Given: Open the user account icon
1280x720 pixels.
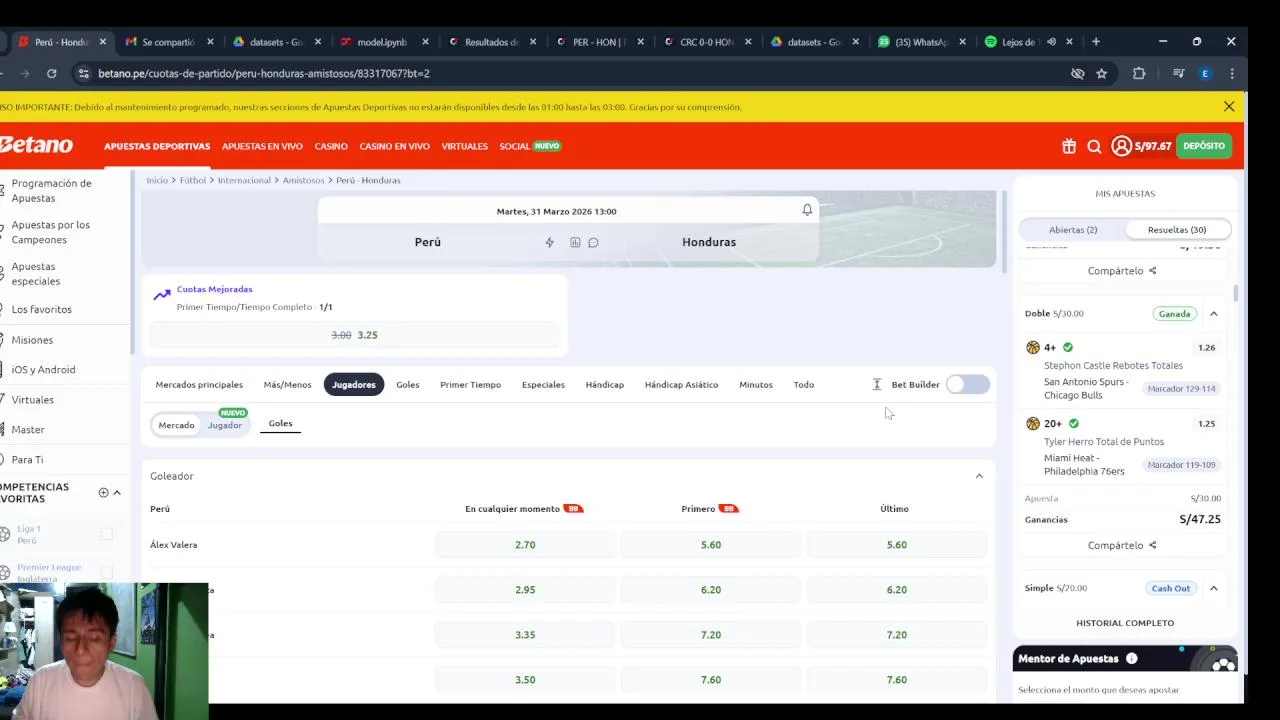Looking at the screenshot, I should (1121, 146).
